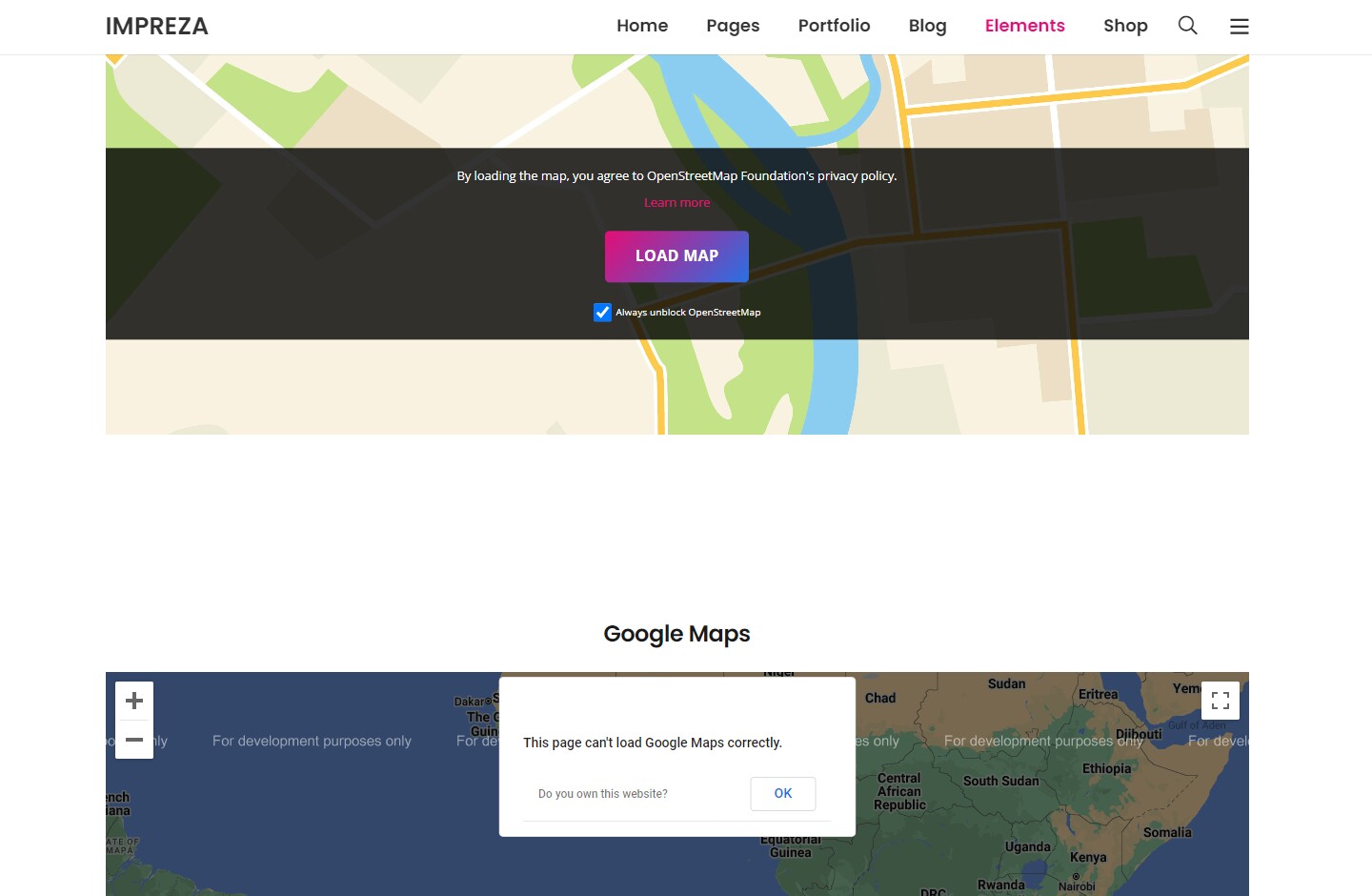The width and height of the screenshot is (1372, 896).
Task: Click the IMPREZA site logo
Action: [x=157, y=26]
